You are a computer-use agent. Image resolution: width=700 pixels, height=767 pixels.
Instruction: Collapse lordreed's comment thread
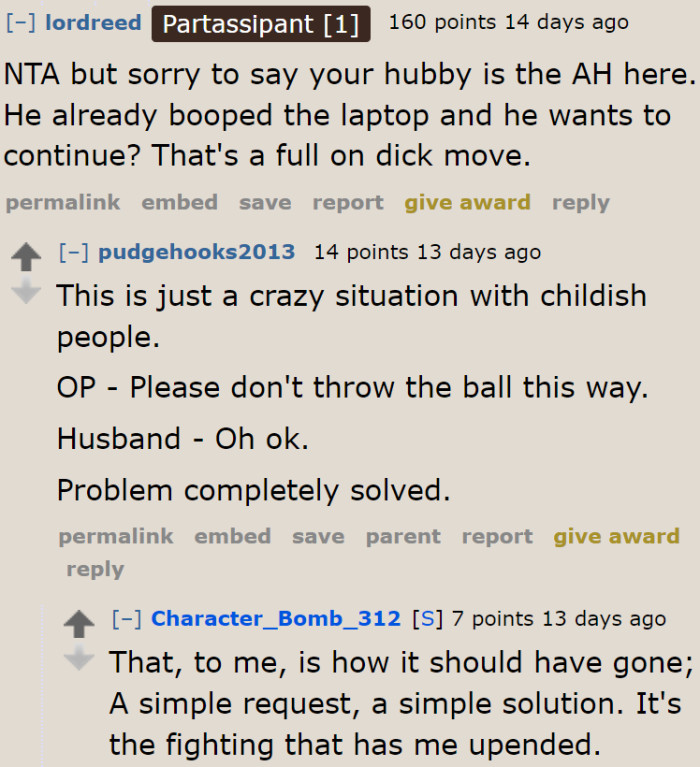coord(21,22)
